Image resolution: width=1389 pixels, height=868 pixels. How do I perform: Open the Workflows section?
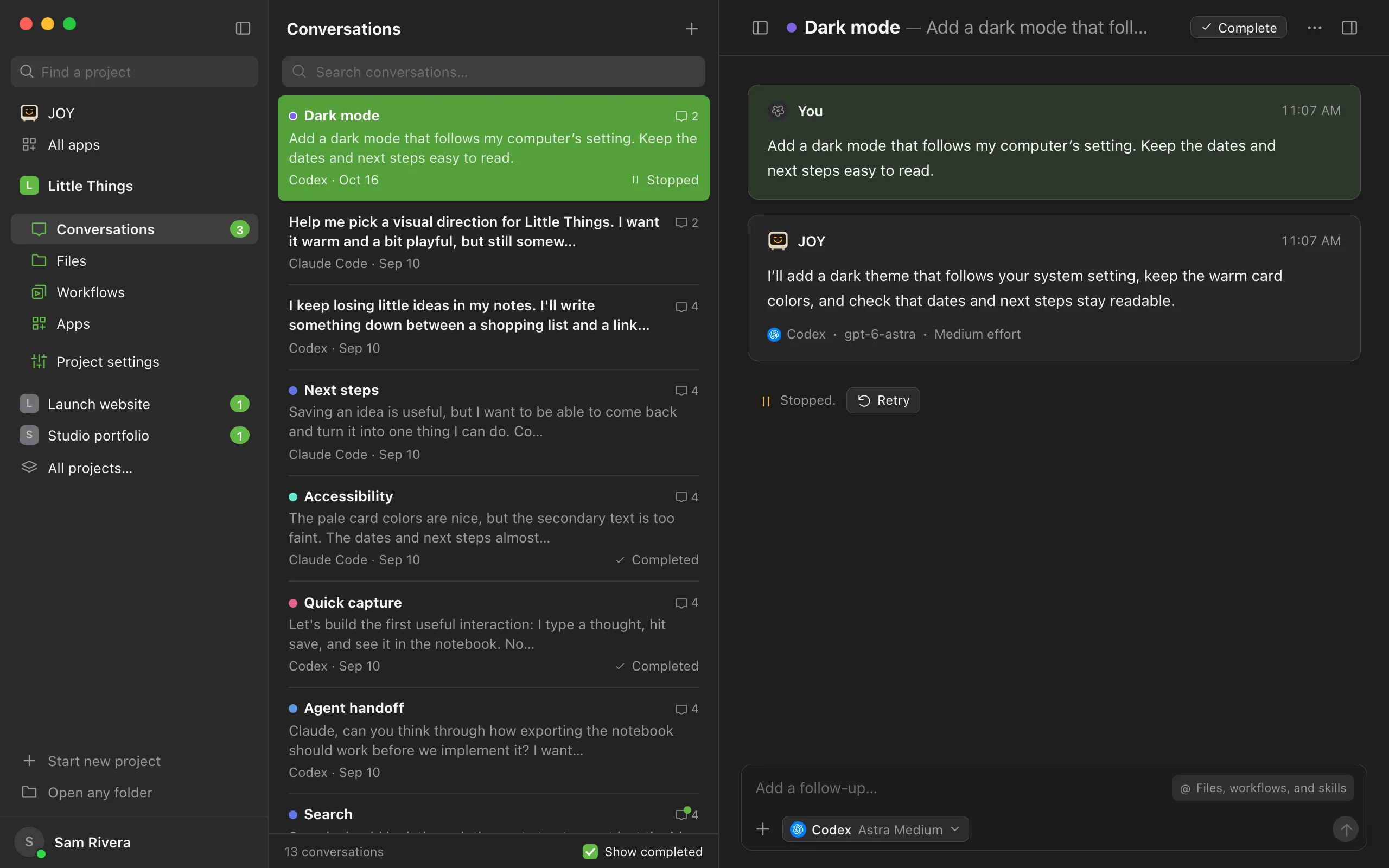coord(135,292)
